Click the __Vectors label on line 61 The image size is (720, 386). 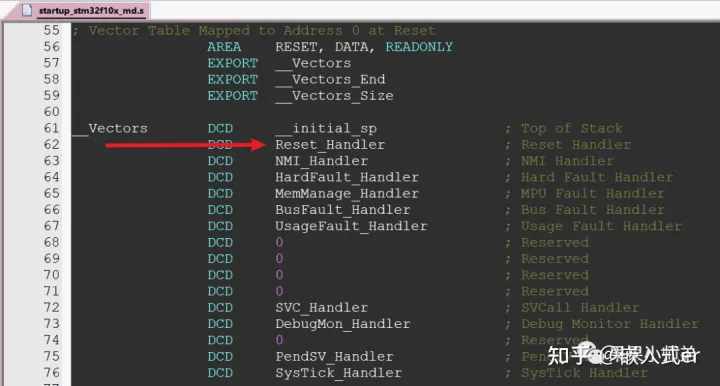click(110, 129)
